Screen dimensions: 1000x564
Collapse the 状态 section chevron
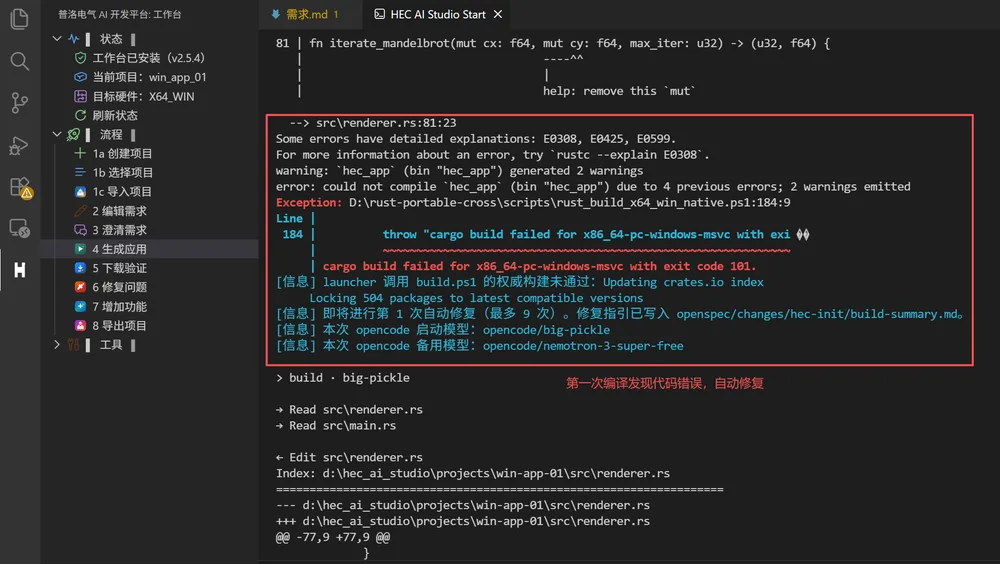[x=57, y=39]
